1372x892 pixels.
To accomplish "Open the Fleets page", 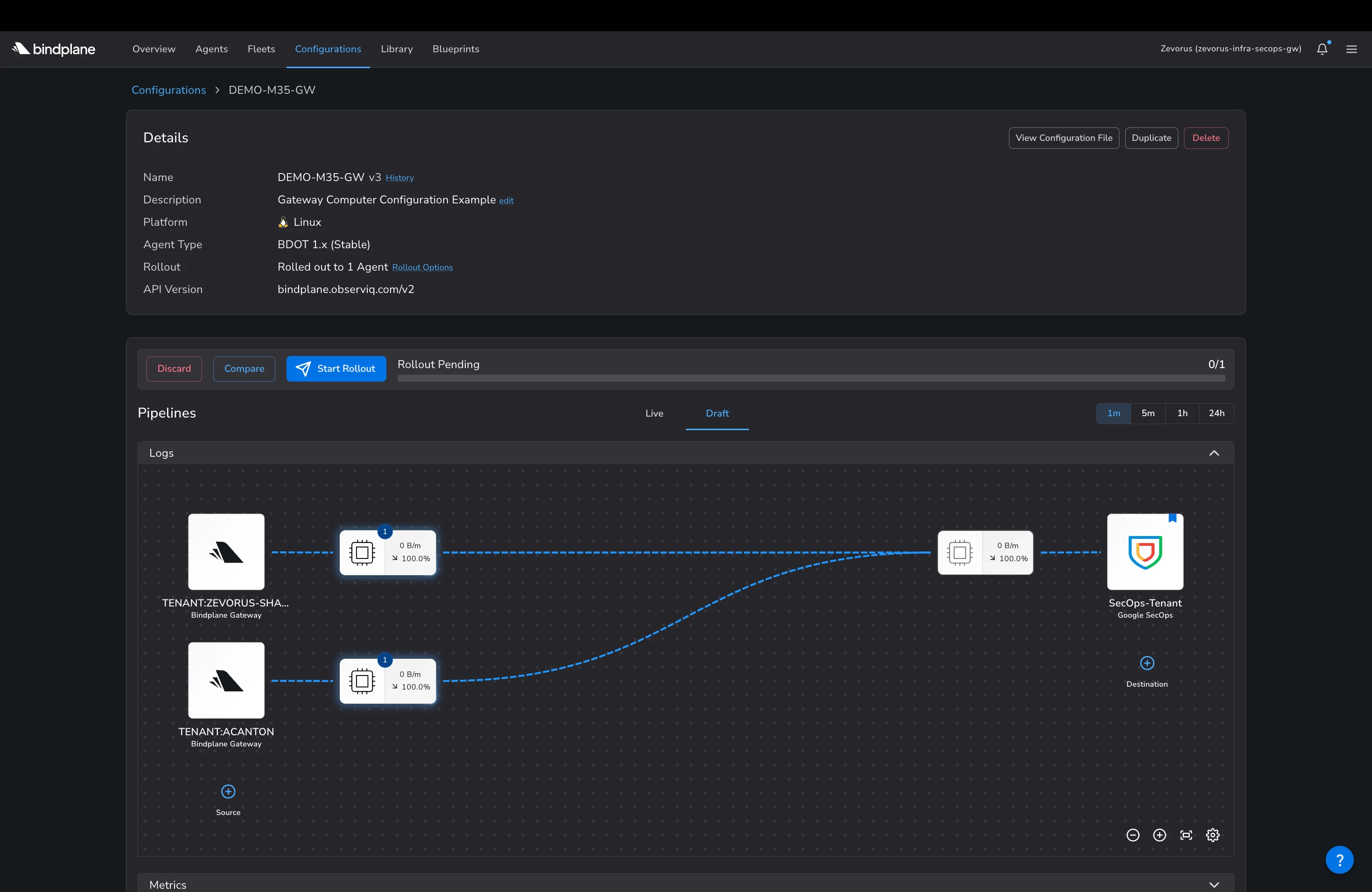I will click(261, 49).
